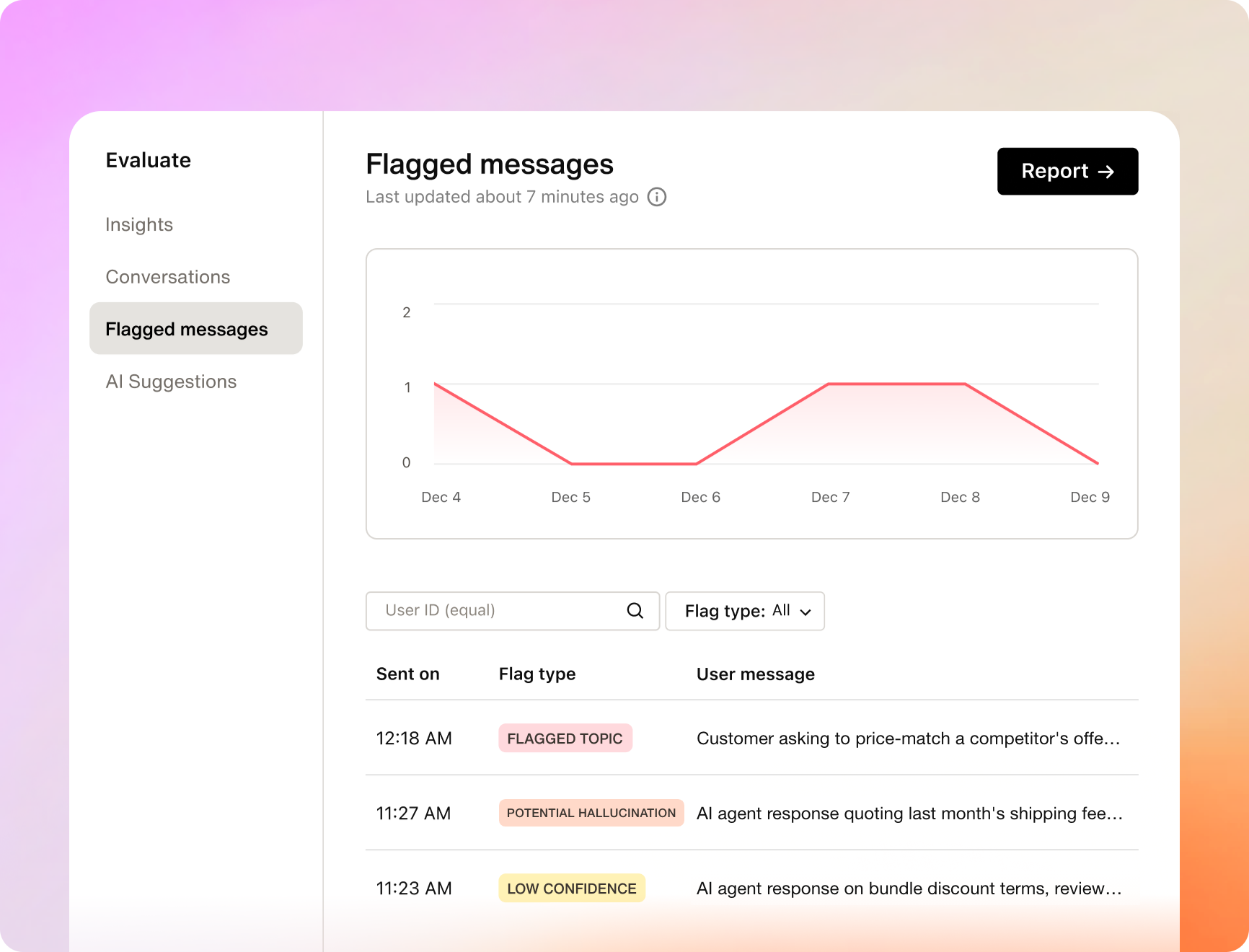Focus the User ID search field

513,611
